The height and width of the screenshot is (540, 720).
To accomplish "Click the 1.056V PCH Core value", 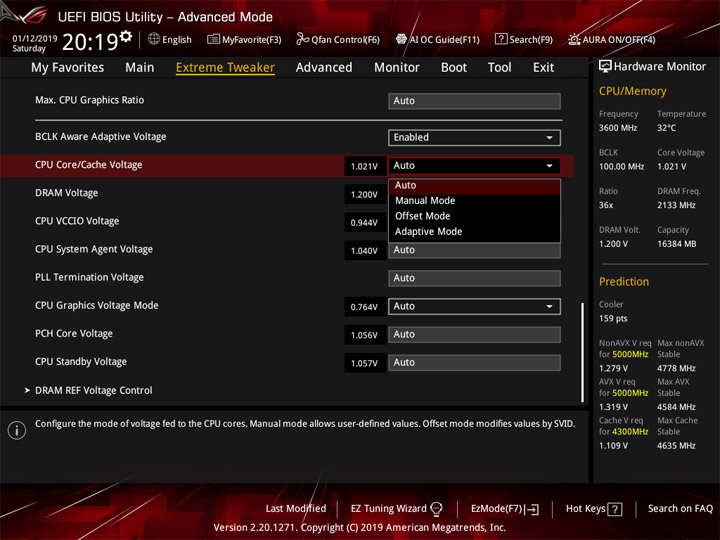I will pyautogui.click(x=365, y=335).
